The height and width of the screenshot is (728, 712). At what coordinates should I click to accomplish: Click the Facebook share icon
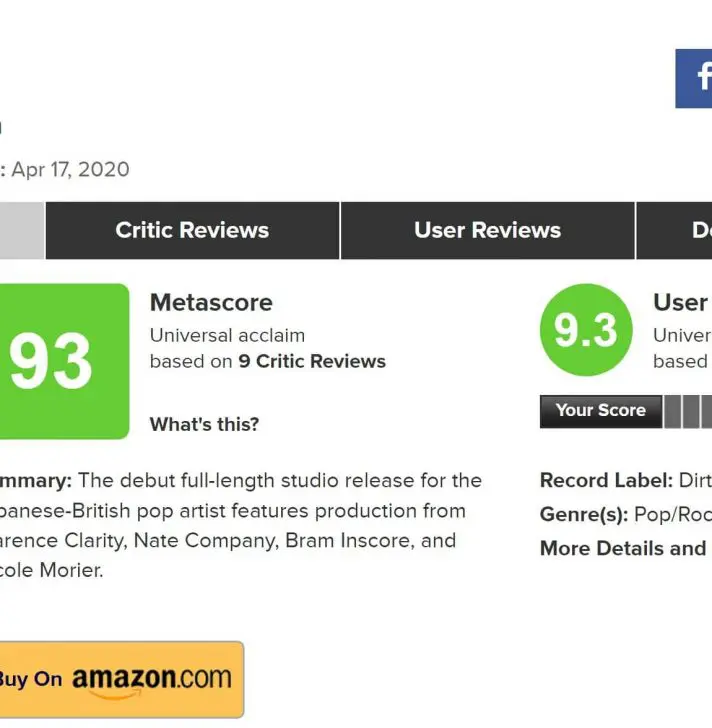[x=695, y=78]
